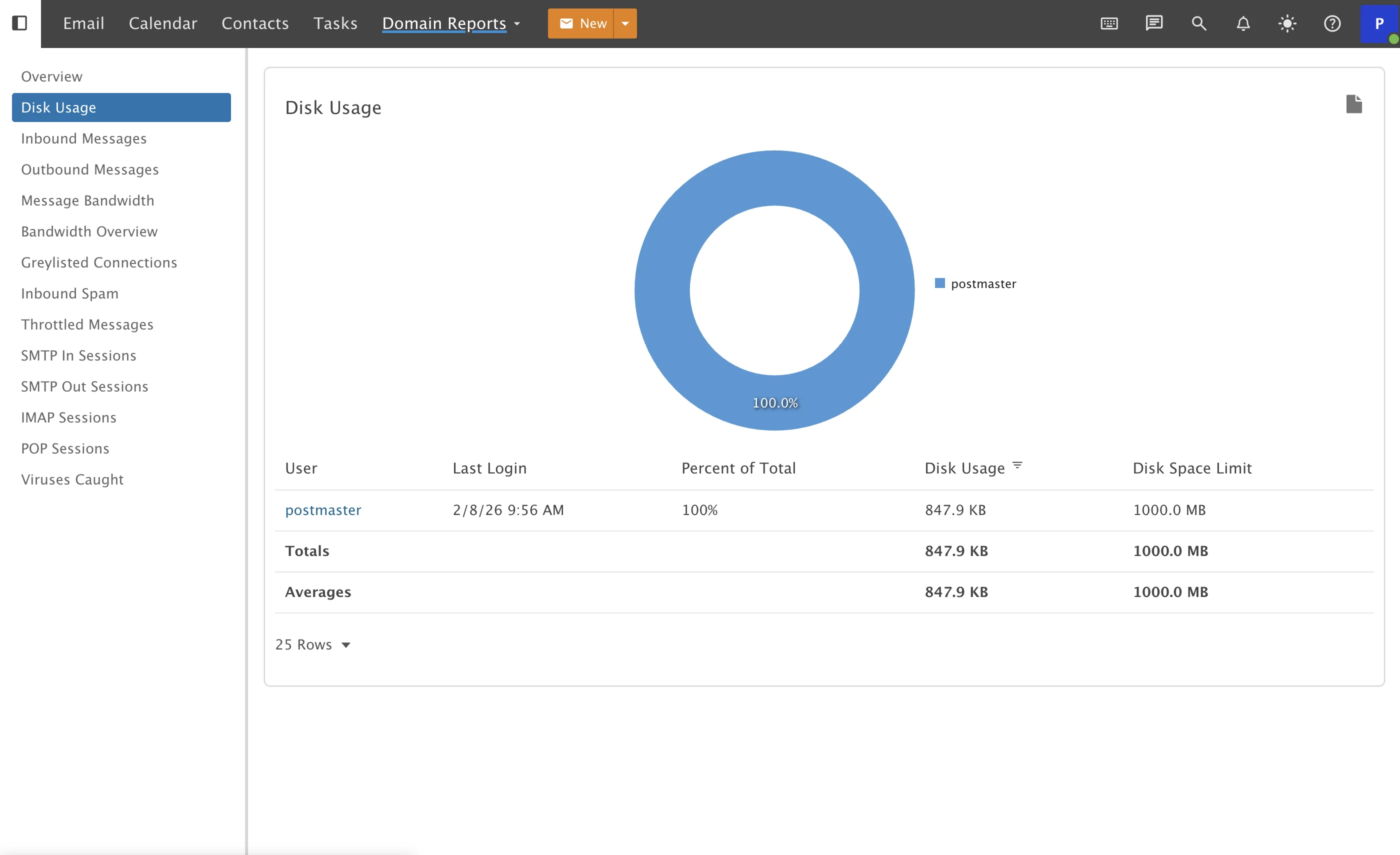
Task: Expand the New button dropdown arrow
Action: [x=625, y=23]
